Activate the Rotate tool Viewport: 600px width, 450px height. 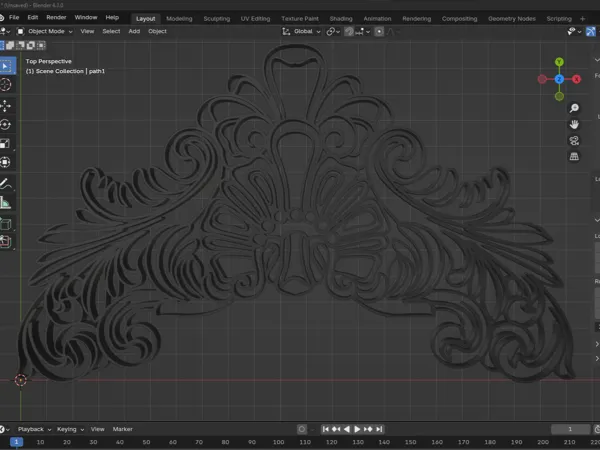tap(6, 125)
